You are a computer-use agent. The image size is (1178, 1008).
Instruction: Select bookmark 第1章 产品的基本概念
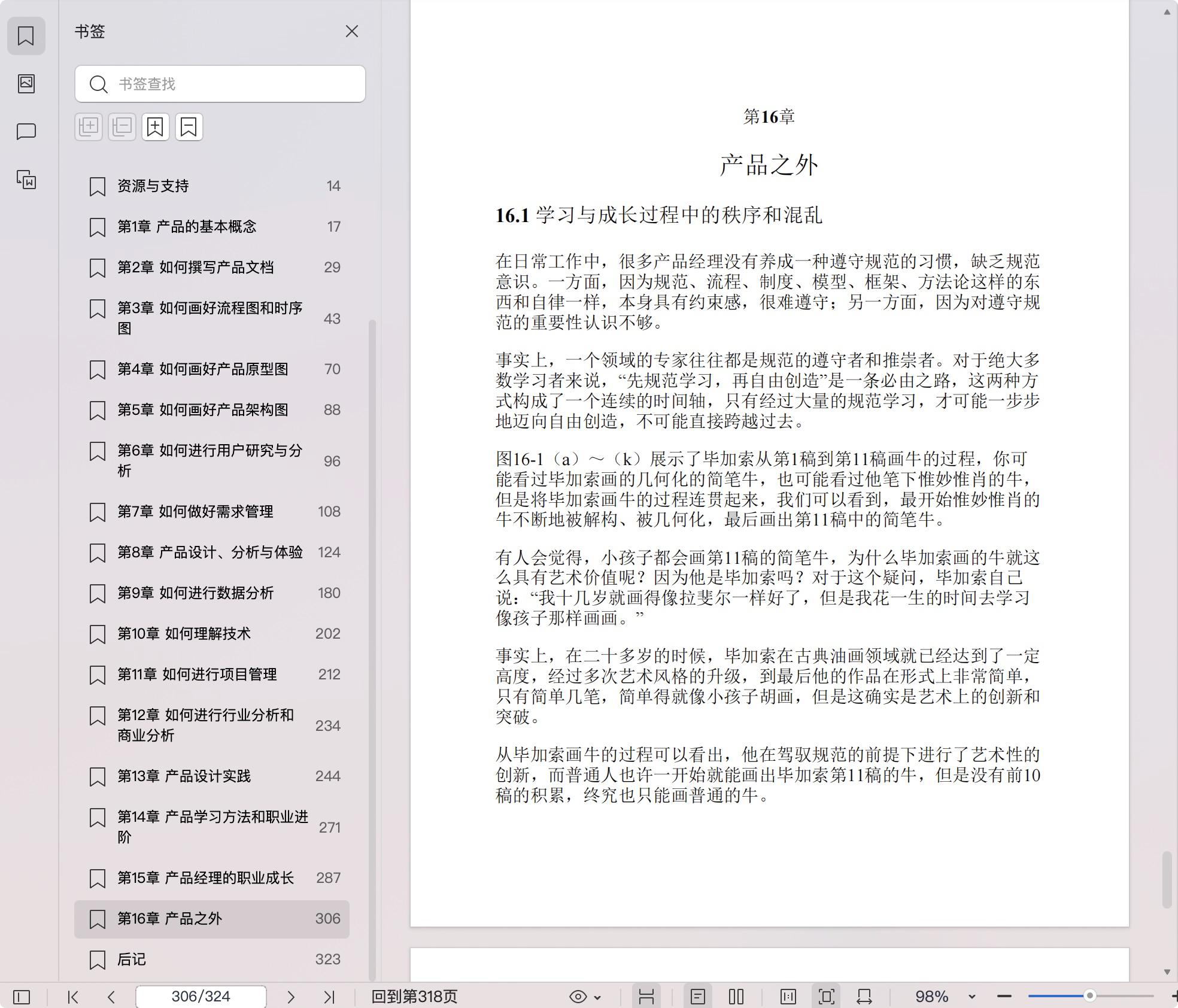click(x=212, y=227)
